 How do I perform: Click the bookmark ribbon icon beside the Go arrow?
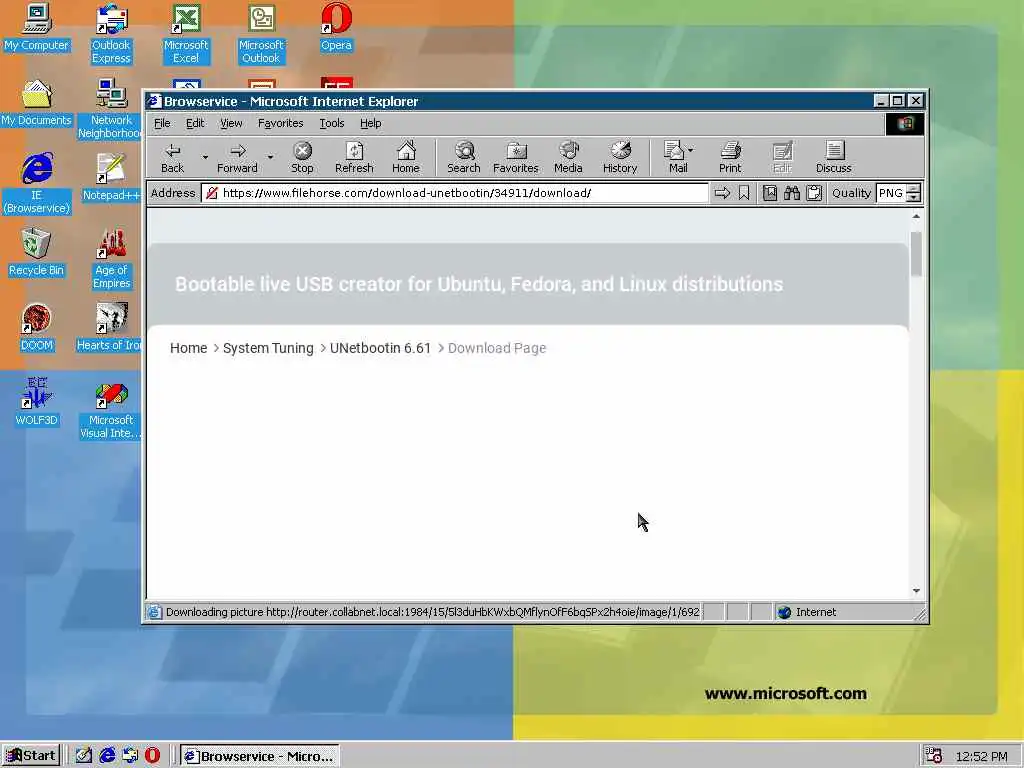pyautogui.click(x=744, y=193)
